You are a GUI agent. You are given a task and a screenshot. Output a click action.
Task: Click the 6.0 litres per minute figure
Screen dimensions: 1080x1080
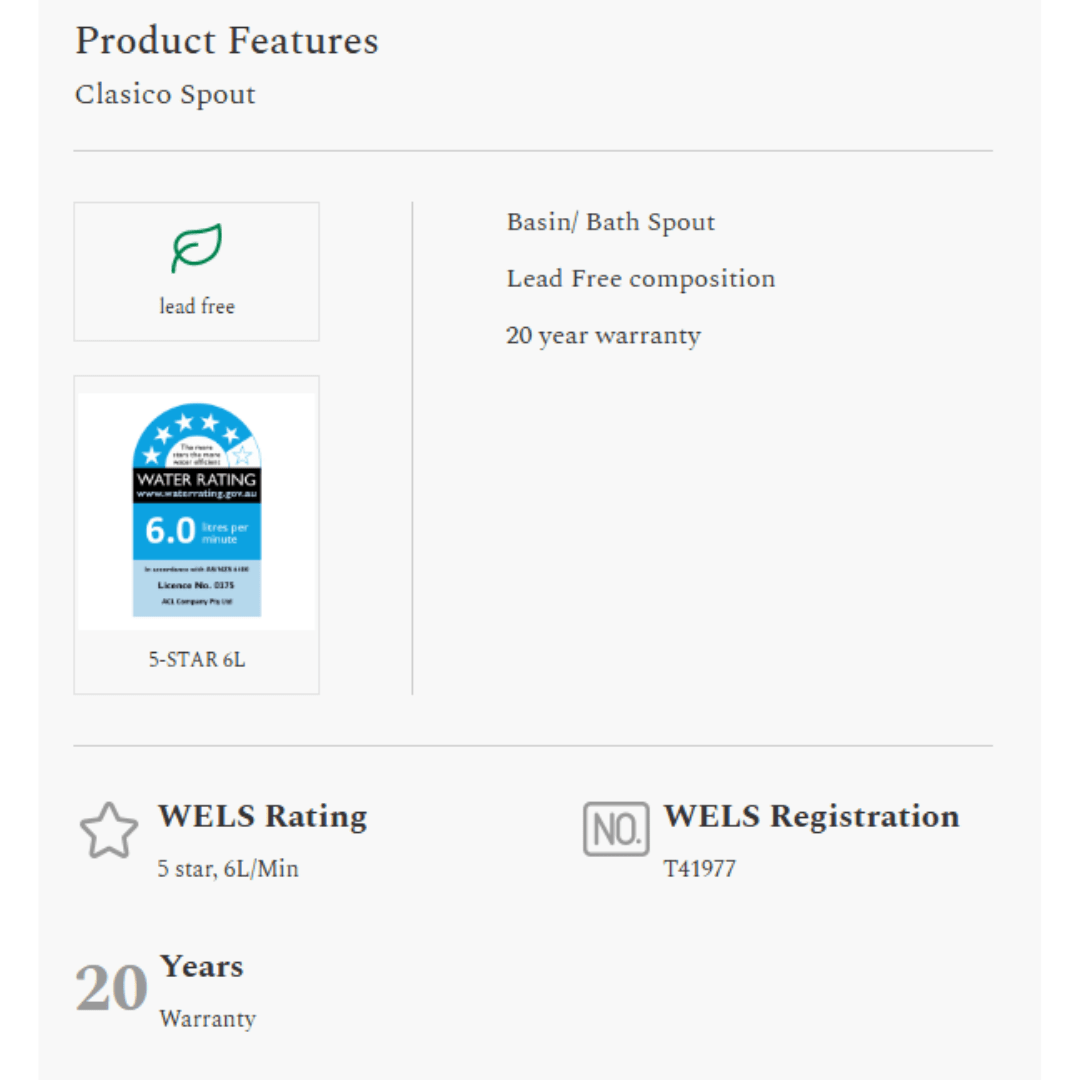(171, 530)
